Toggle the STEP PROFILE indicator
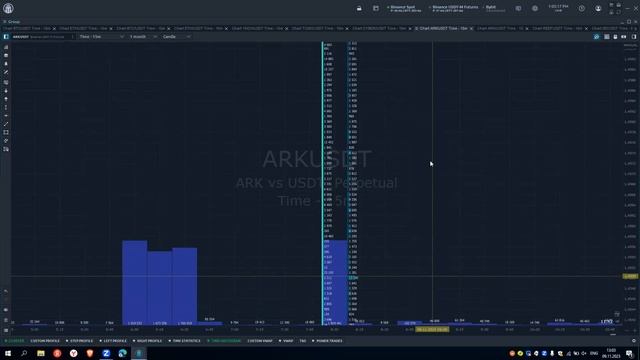Screen dimensions: 640x360 [x=80, y=341]
